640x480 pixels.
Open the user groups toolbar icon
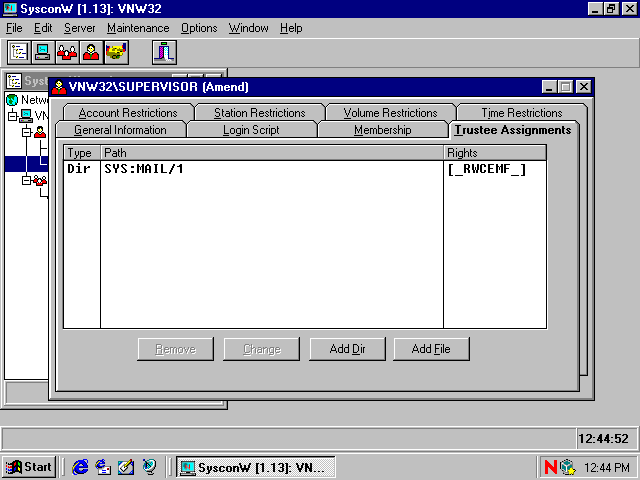67,52
